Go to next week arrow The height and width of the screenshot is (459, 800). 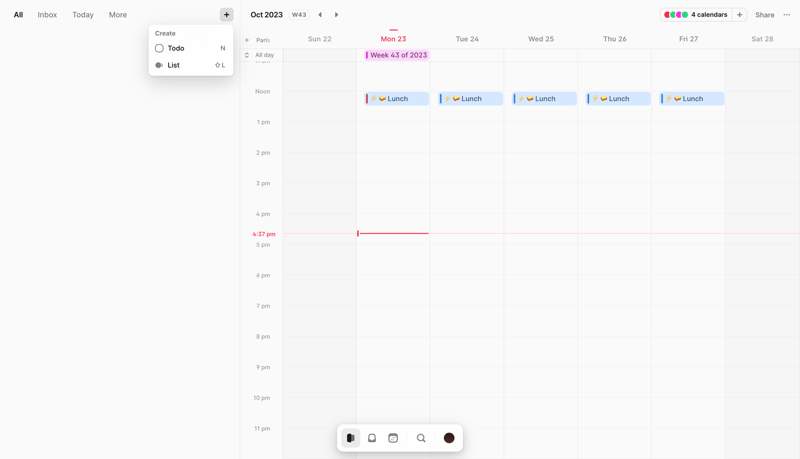click(x=336, y=15)
